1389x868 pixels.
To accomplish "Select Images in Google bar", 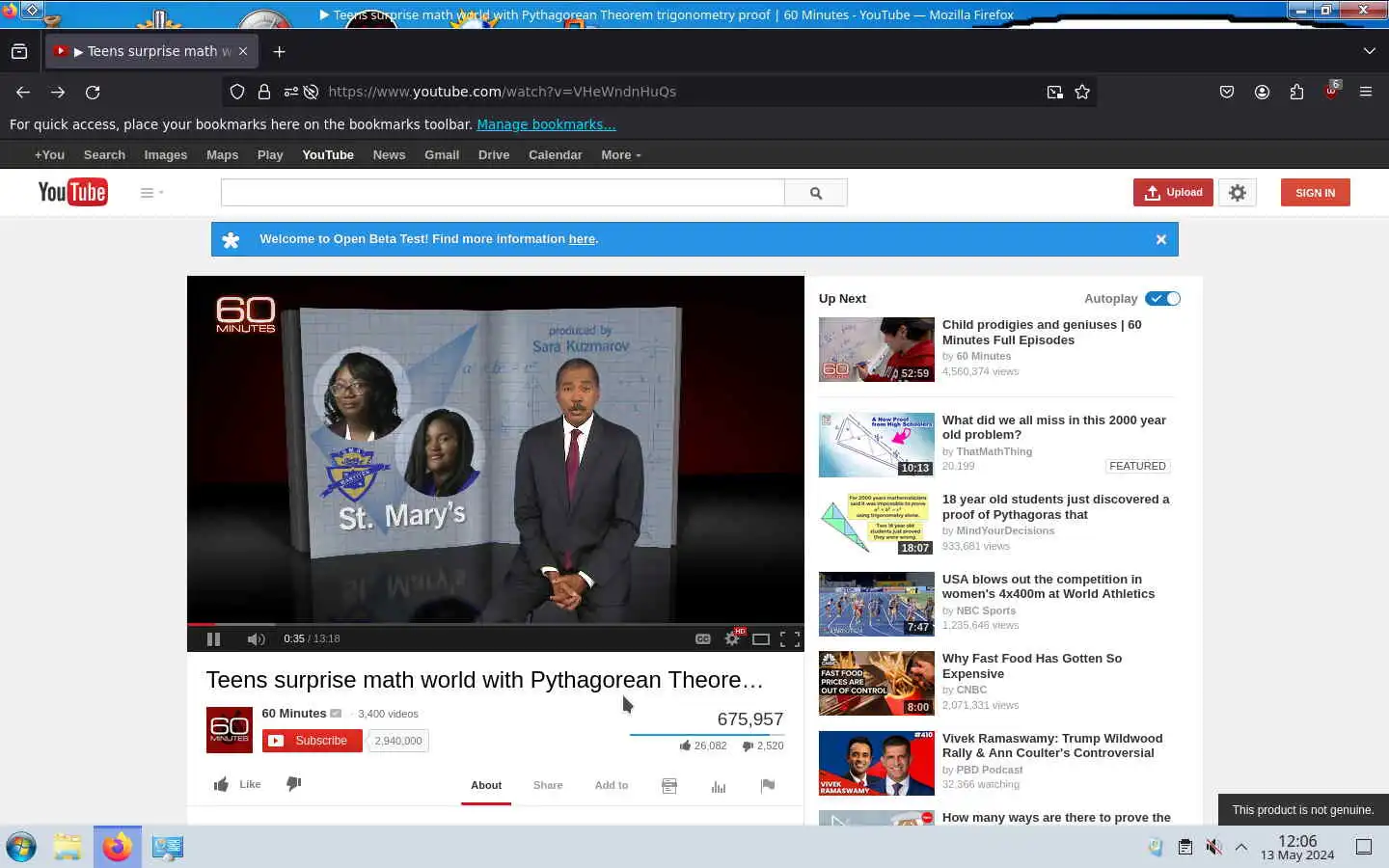I will 166,154.
